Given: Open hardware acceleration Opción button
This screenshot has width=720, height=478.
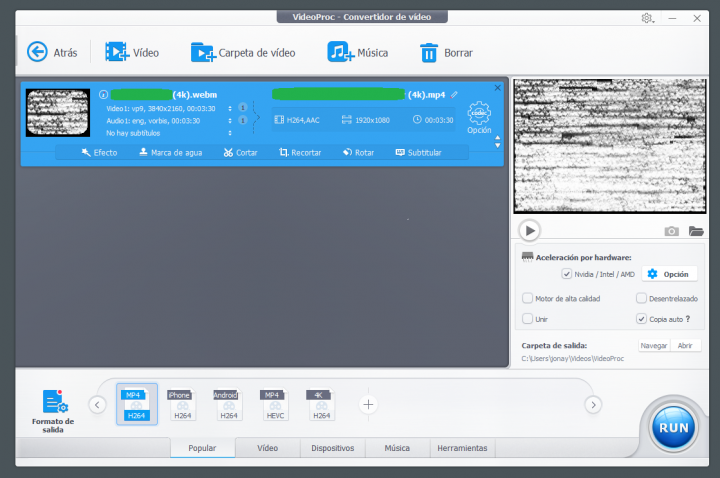Looking at the screenshot, I should click(669, 274).
